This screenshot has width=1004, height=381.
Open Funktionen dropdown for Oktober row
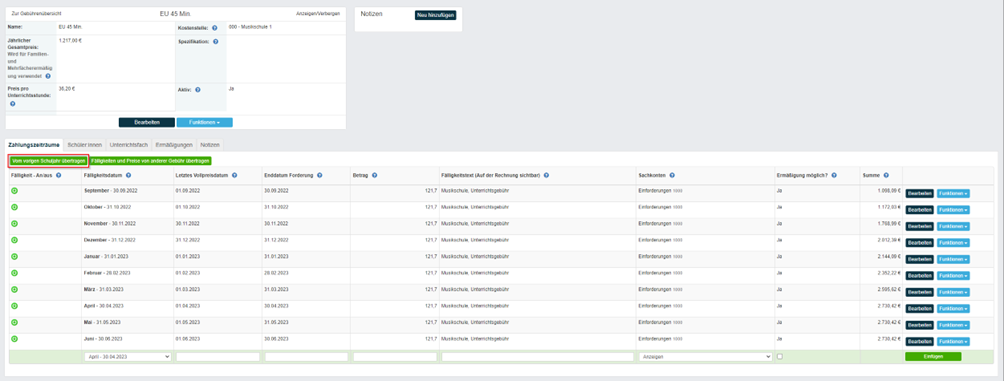[953, 209]
